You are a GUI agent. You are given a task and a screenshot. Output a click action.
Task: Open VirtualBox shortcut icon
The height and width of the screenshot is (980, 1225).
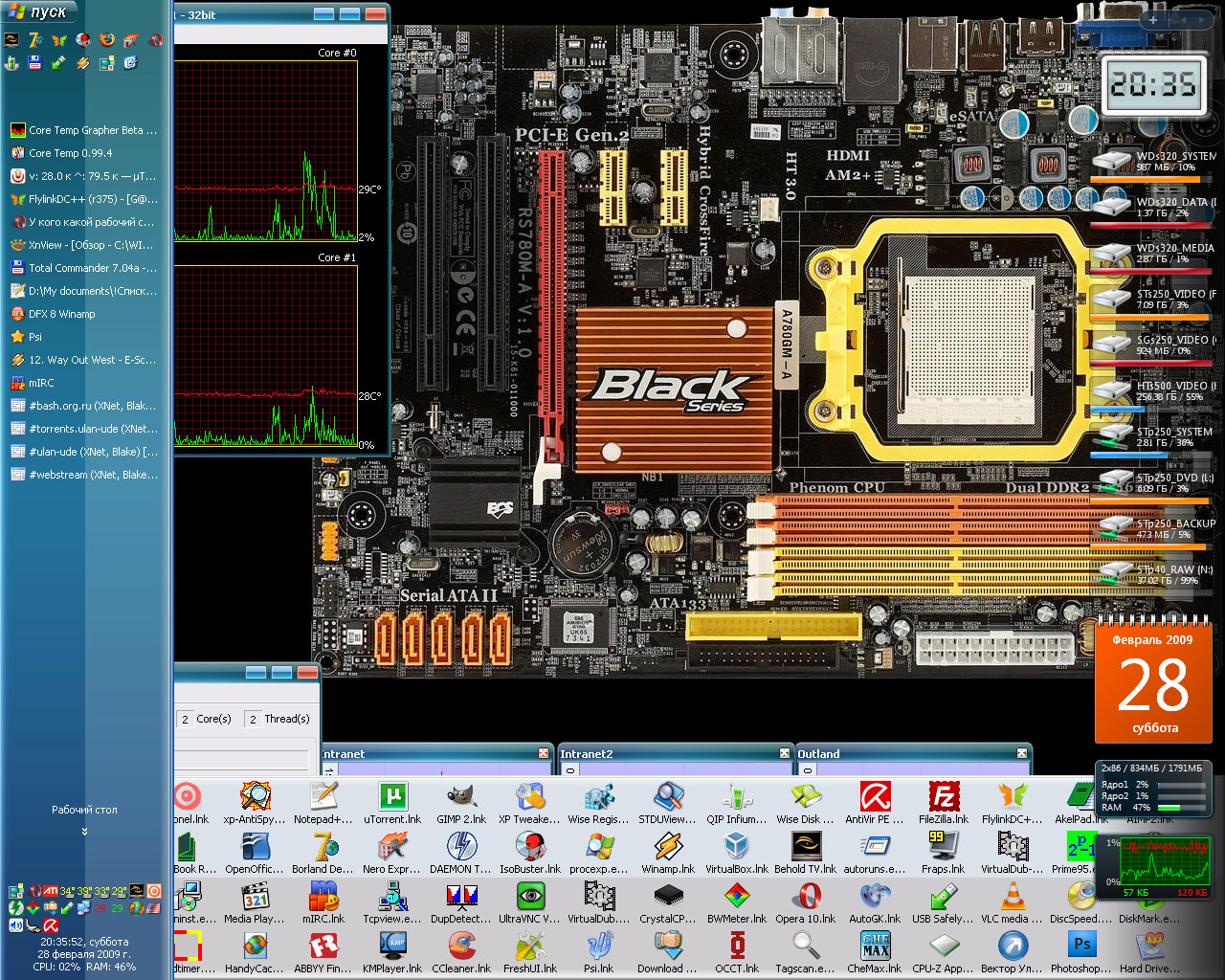(x=736, y=846)
